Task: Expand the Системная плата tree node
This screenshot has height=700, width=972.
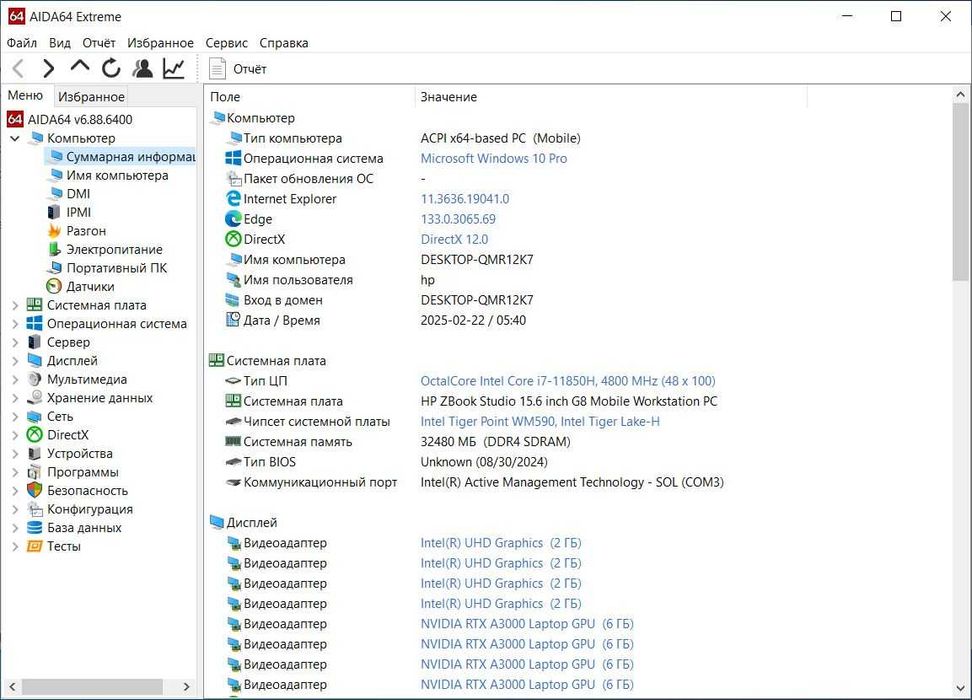Action: (15, 305)
